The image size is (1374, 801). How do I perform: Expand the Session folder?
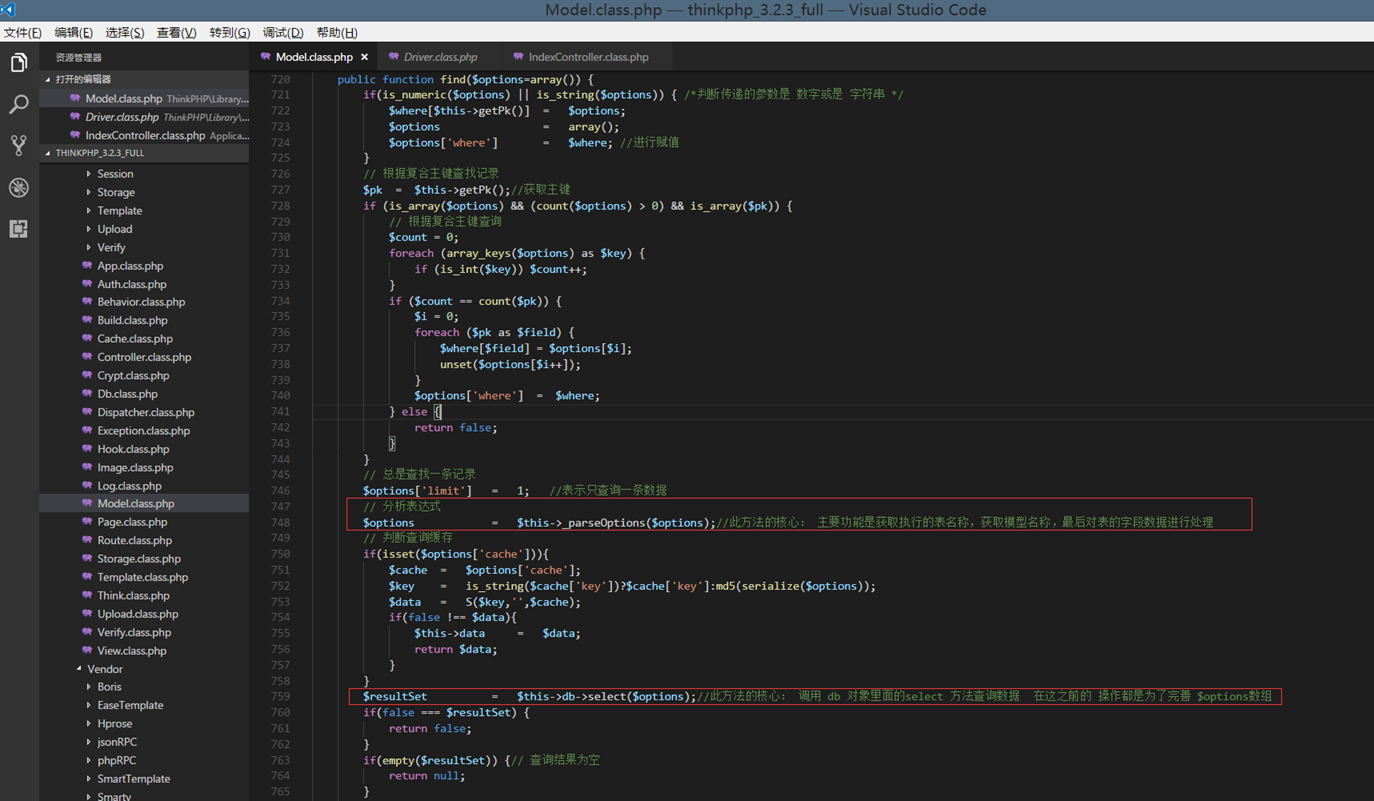[88, 174]
